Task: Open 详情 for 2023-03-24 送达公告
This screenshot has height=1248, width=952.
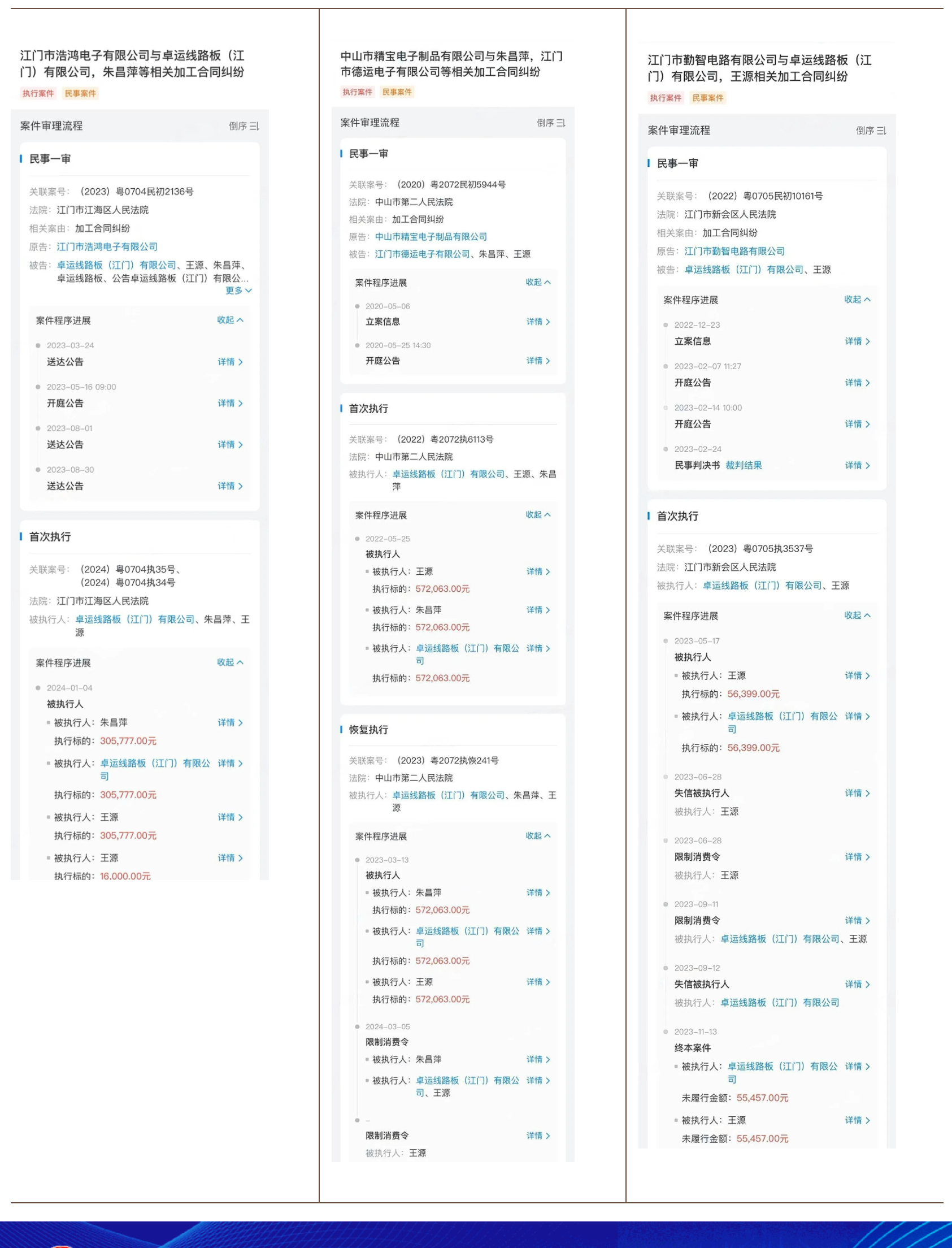Action: pyautogui.click(x=230, y=362)
